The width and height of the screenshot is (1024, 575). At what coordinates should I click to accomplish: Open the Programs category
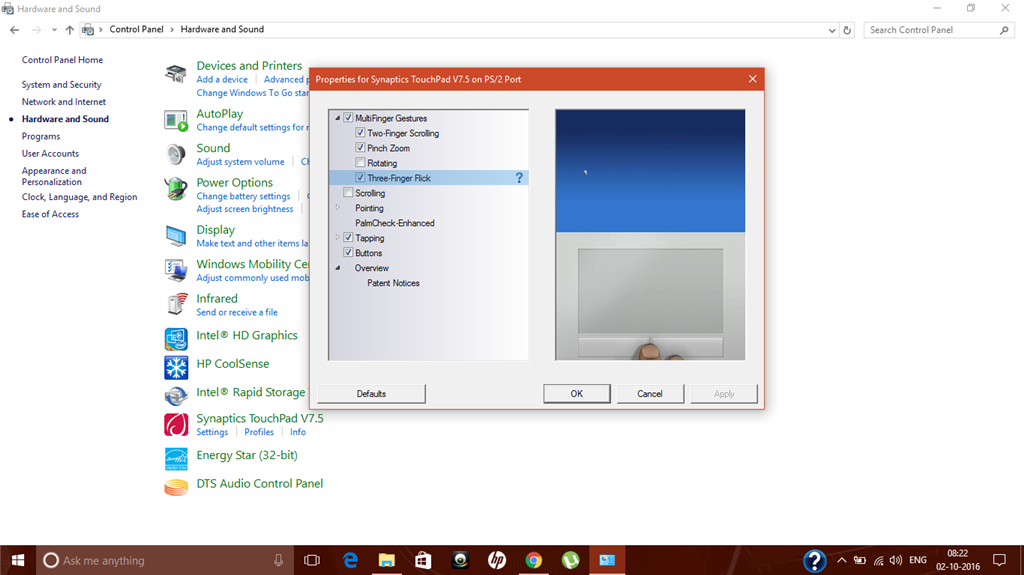[x=40, y=136]
